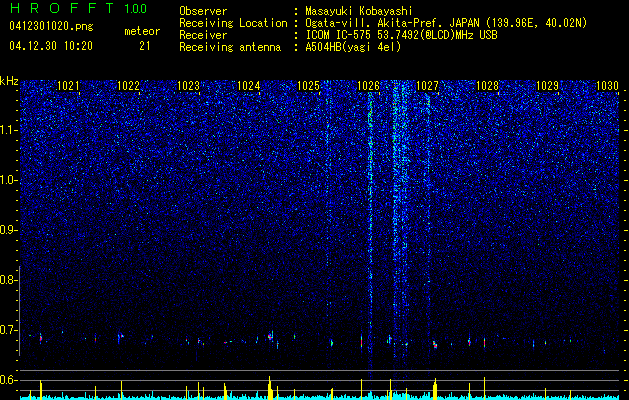Click the Receiving Location label
This screenshot has height=400, width=629.
click(233, 23)
